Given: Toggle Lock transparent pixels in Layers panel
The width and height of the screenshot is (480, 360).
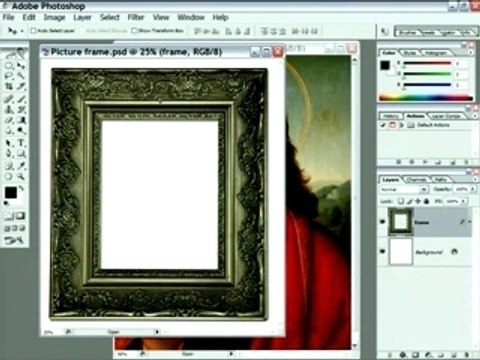Looking at the screenshot, I should [401, 201].
